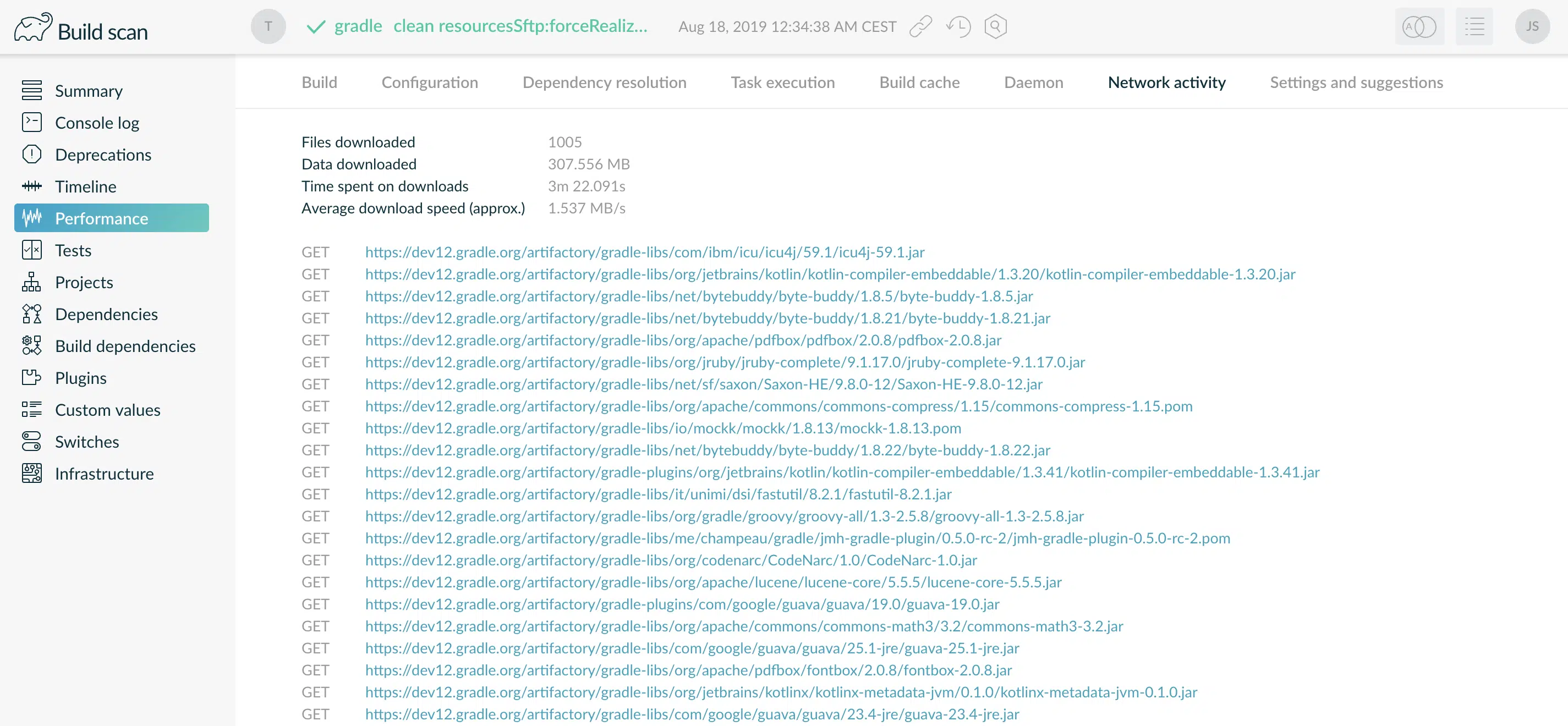
Task: Switch to the Daemon tab
Action: [1034, 82]
